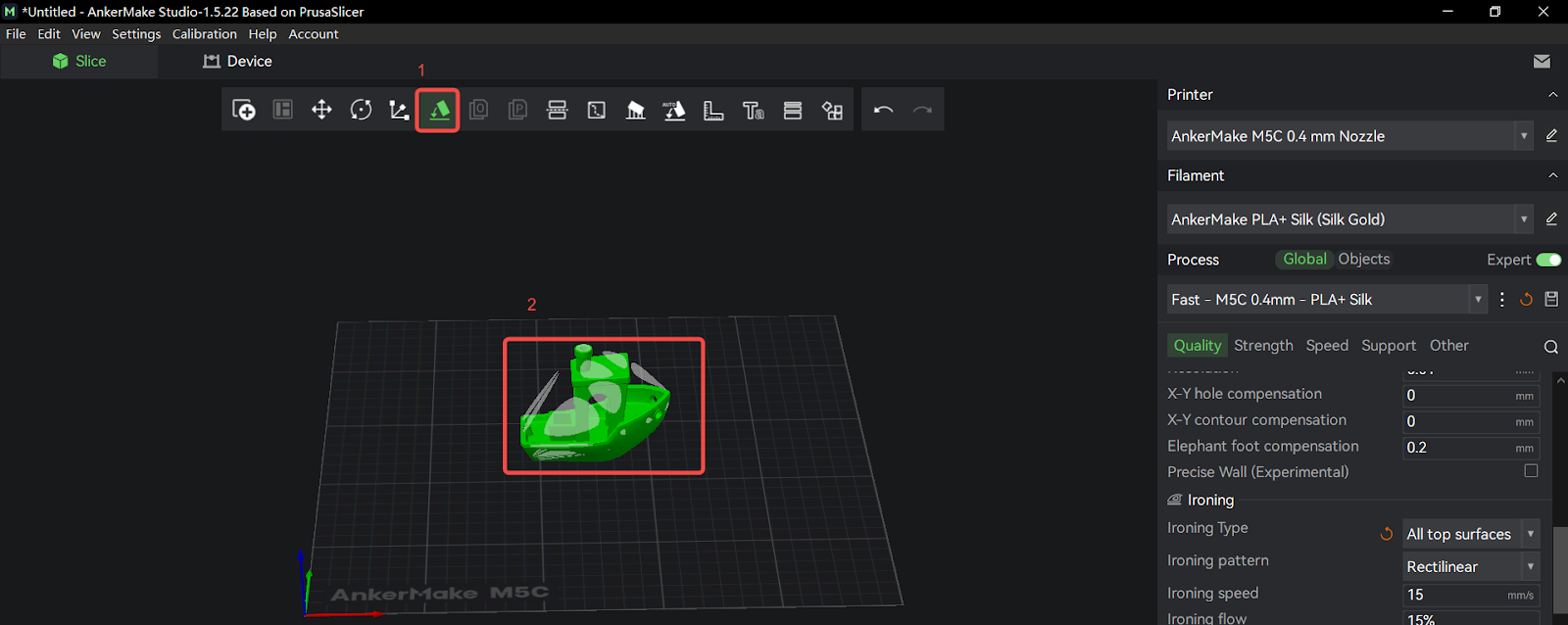This screenshot has width=1568, height=625.
Task: Open the Ironing pattern dropdown
Action: (1471, 566)
